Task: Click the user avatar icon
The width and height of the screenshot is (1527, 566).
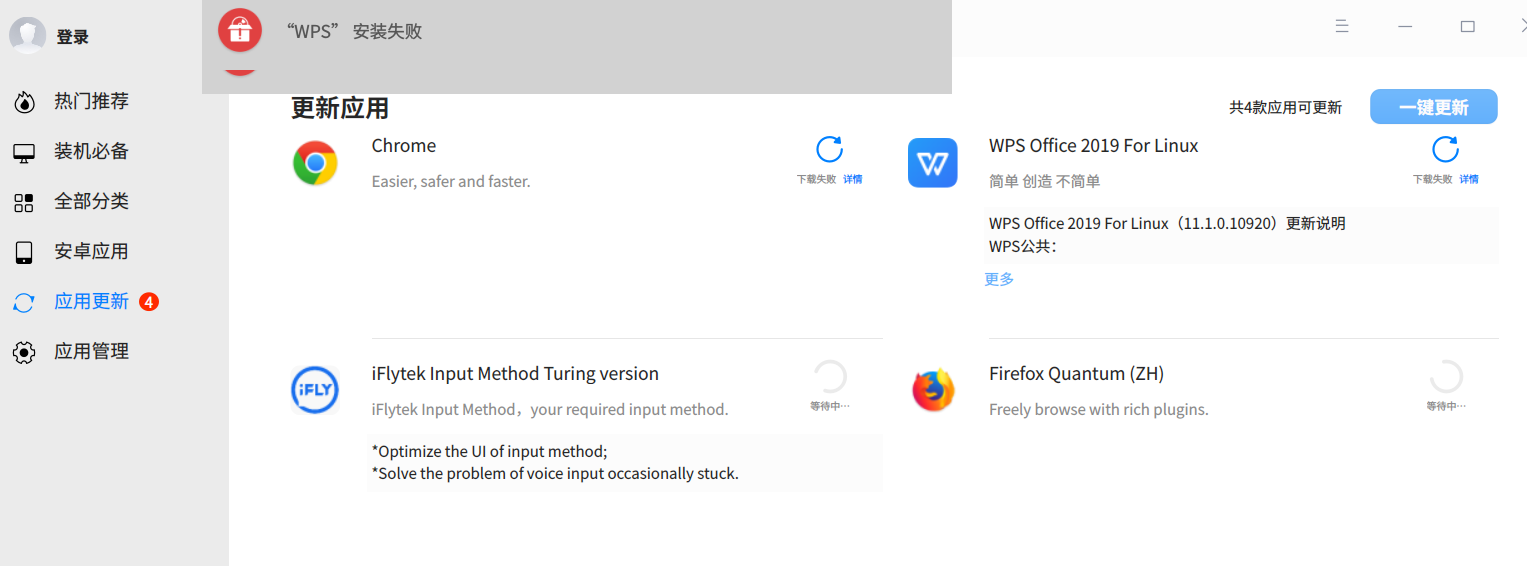Action: (x=27, y=36)
